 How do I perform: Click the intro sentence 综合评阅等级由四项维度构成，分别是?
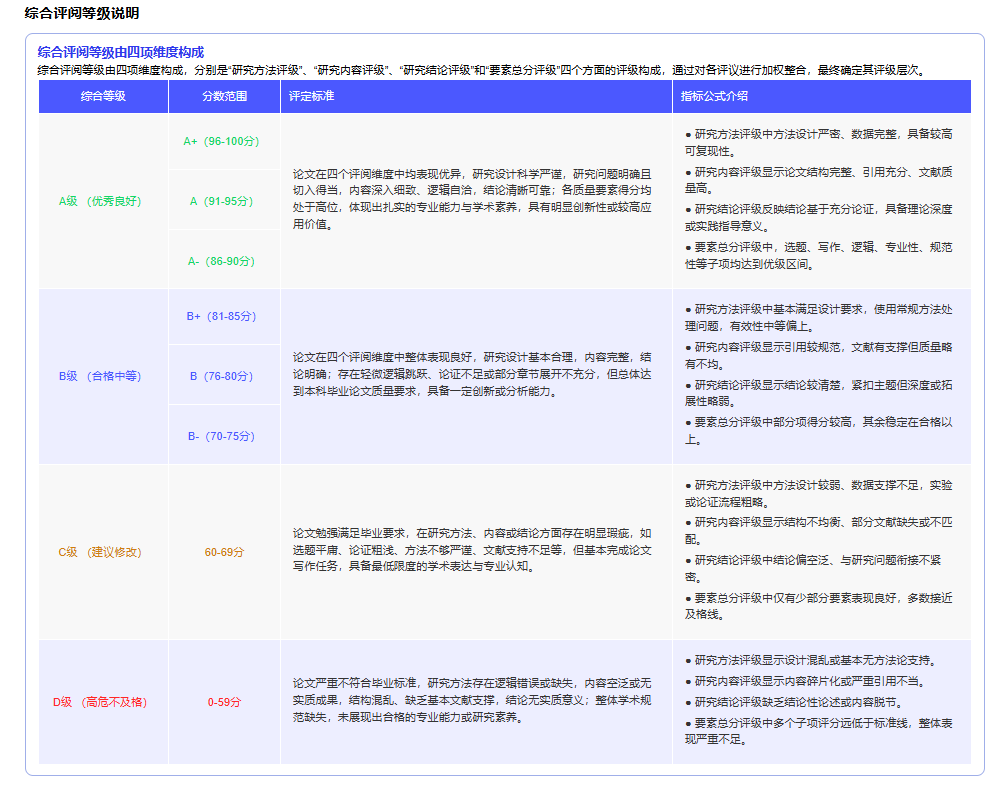[x=482, y=70]
